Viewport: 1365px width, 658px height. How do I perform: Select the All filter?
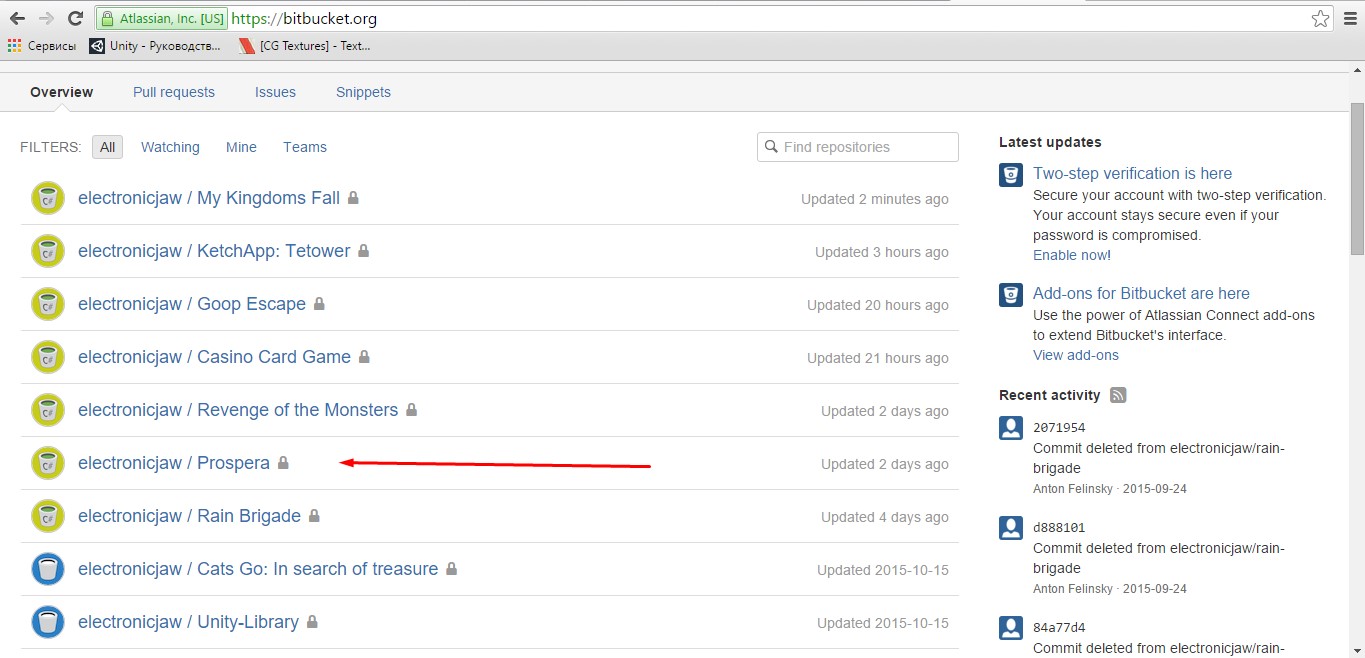107,147
